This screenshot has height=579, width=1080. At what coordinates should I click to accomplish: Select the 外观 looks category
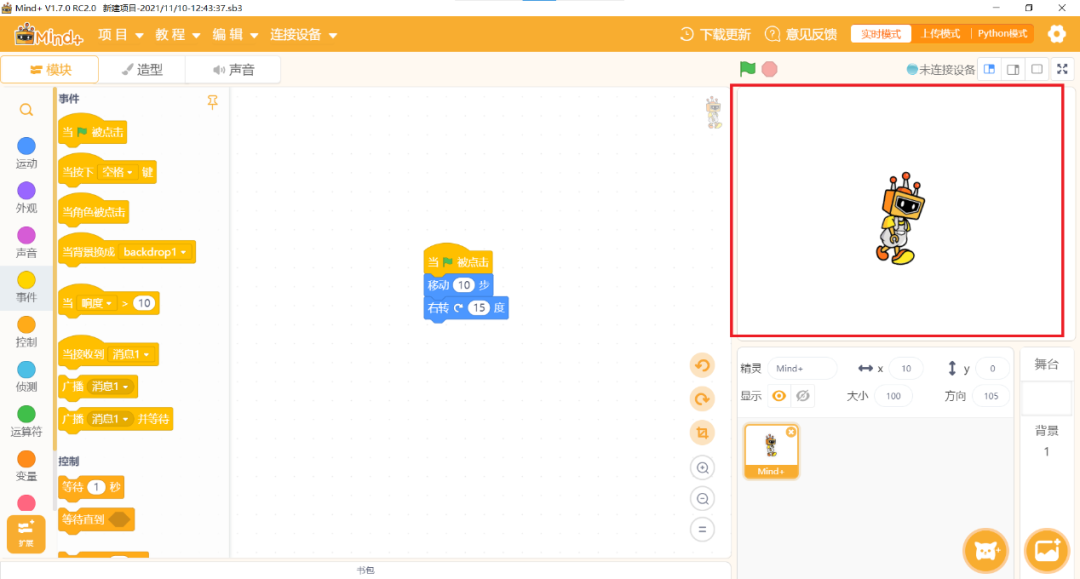pos(26,198)
